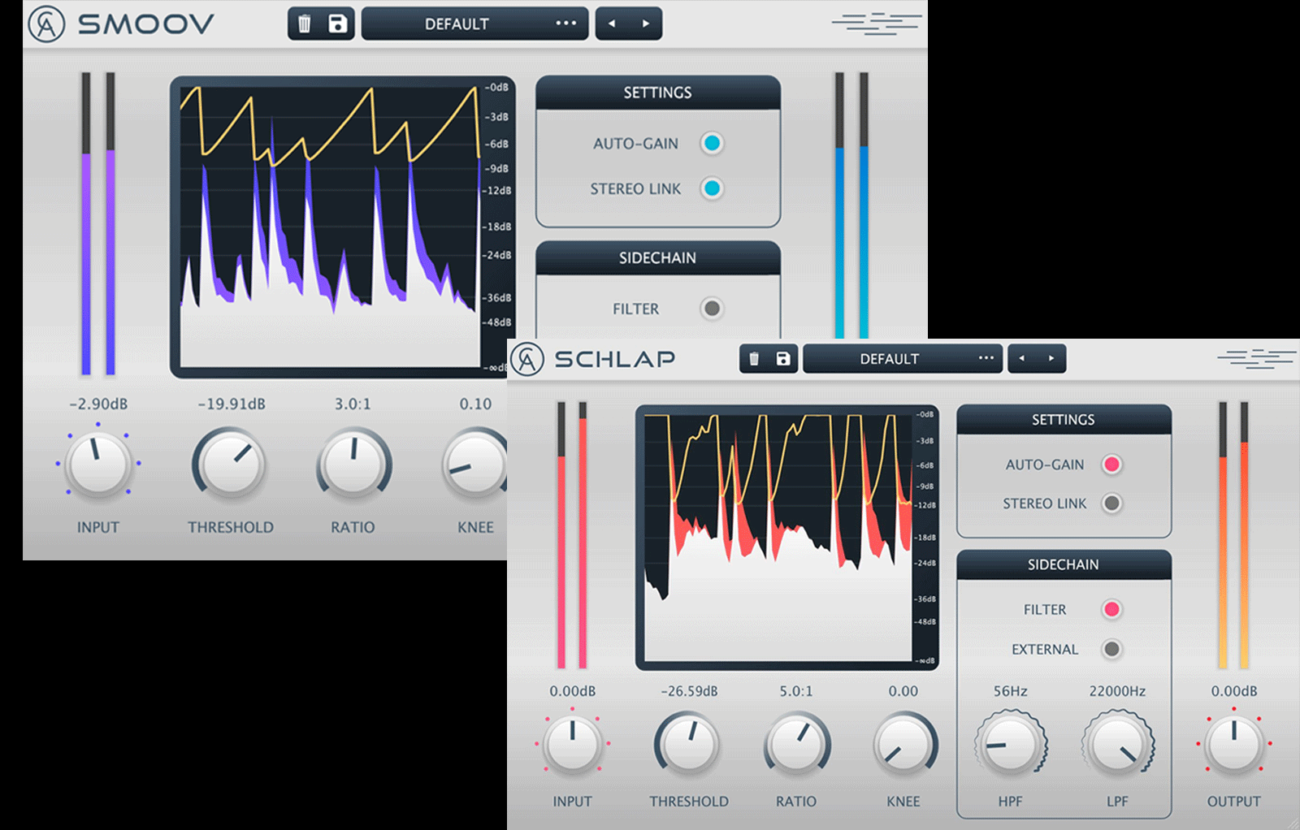Delete preset with SCHLAP trash icon
Image resolution: width=1300 pixels, height=830 pixels.
coord(754,359)
